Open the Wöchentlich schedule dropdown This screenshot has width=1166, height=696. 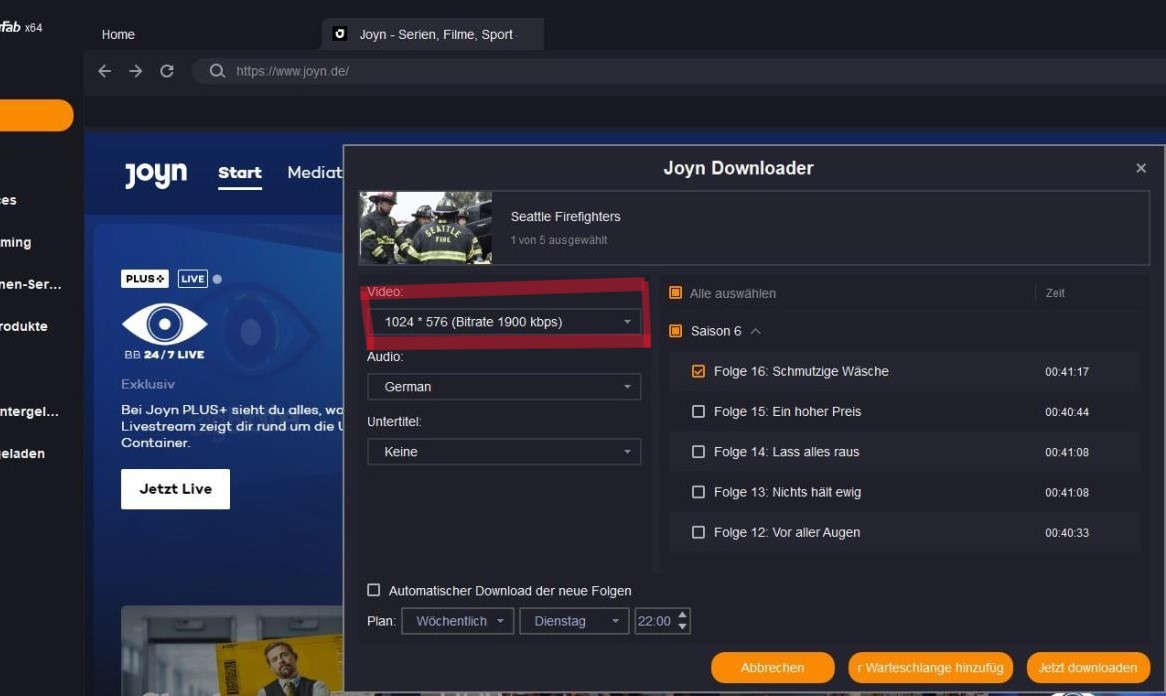[457, 621]
